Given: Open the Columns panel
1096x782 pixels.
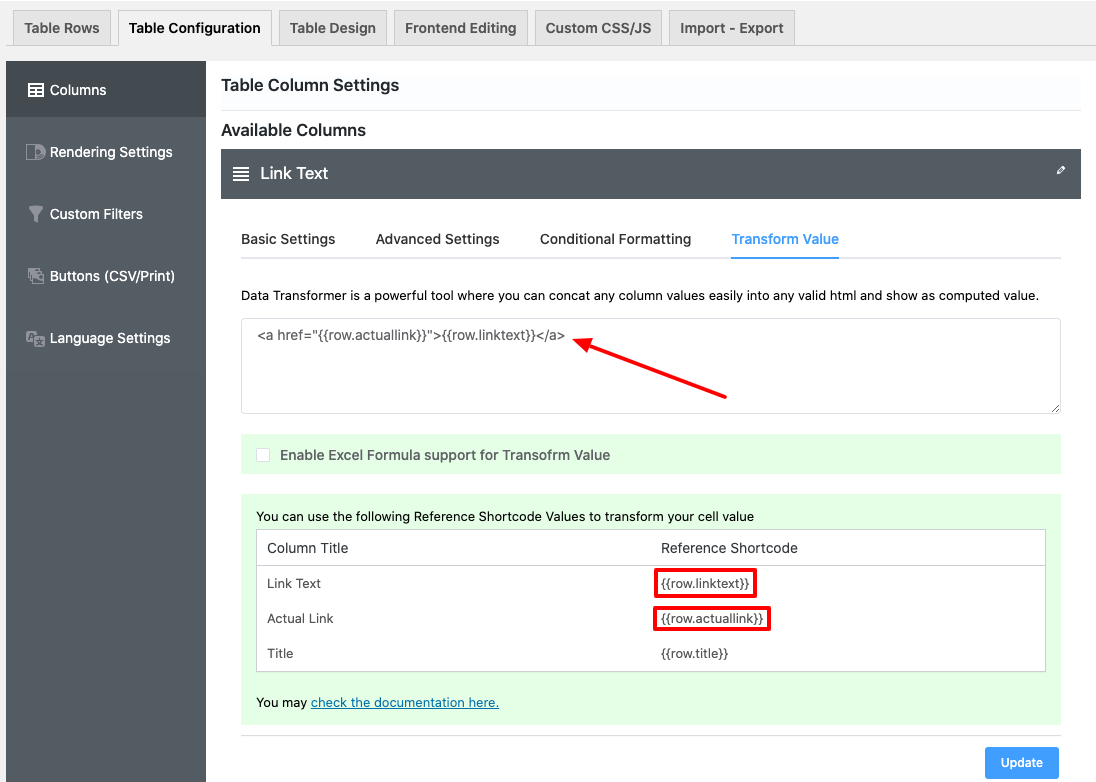Looking at the screenshot, I should tap(75, 89).
